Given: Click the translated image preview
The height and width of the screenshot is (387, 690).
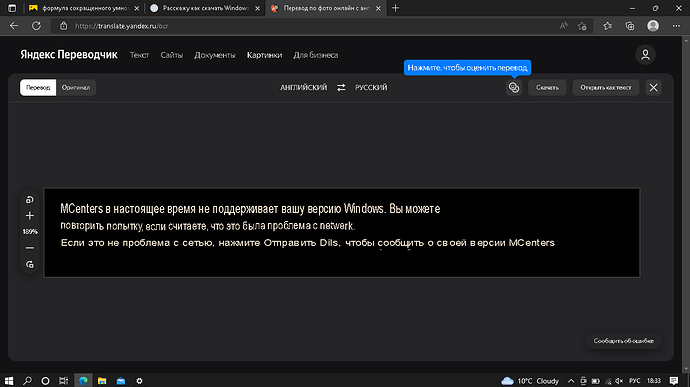Looking at the screenshot, I should point(342,232).
